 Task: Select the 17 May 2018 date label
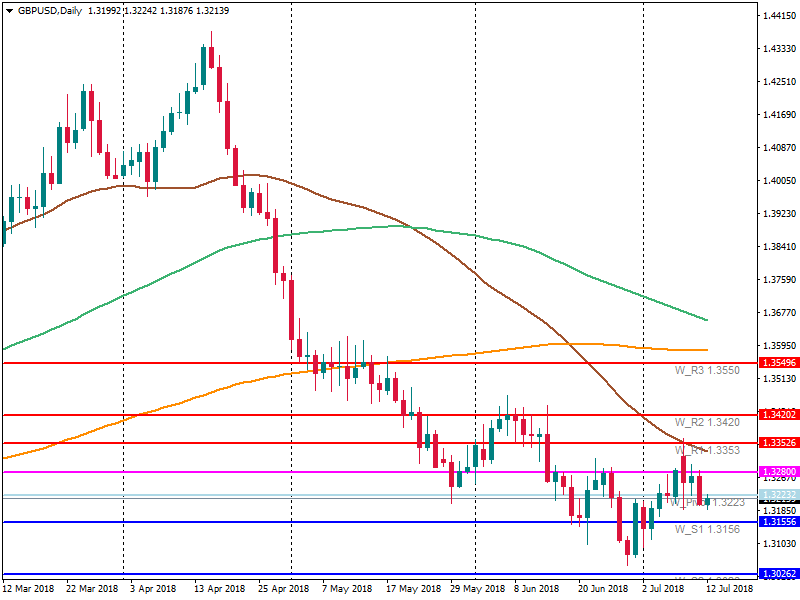[412, 591]
